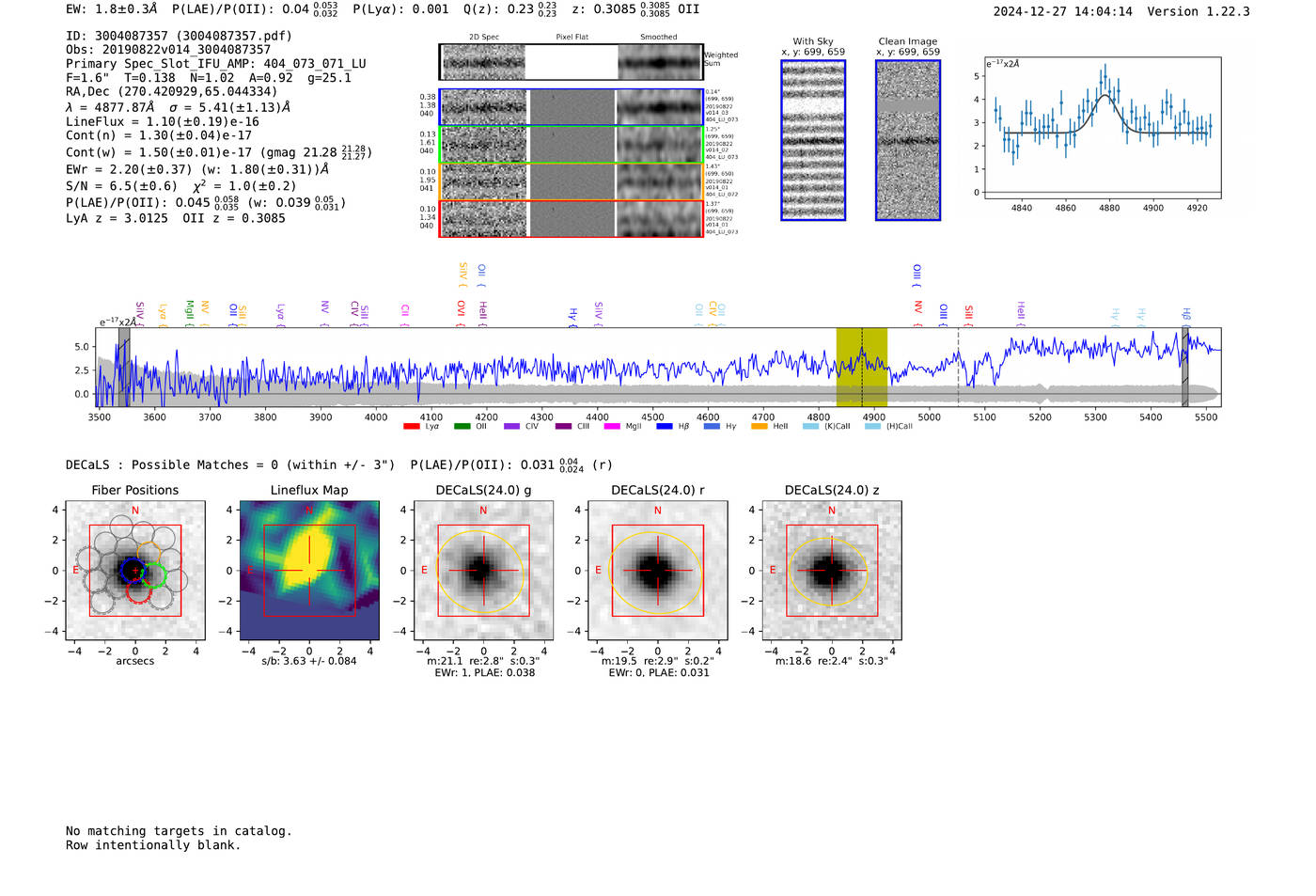Click the Hγ line label near 4350
1316x896 pixels.
[572, 317]
